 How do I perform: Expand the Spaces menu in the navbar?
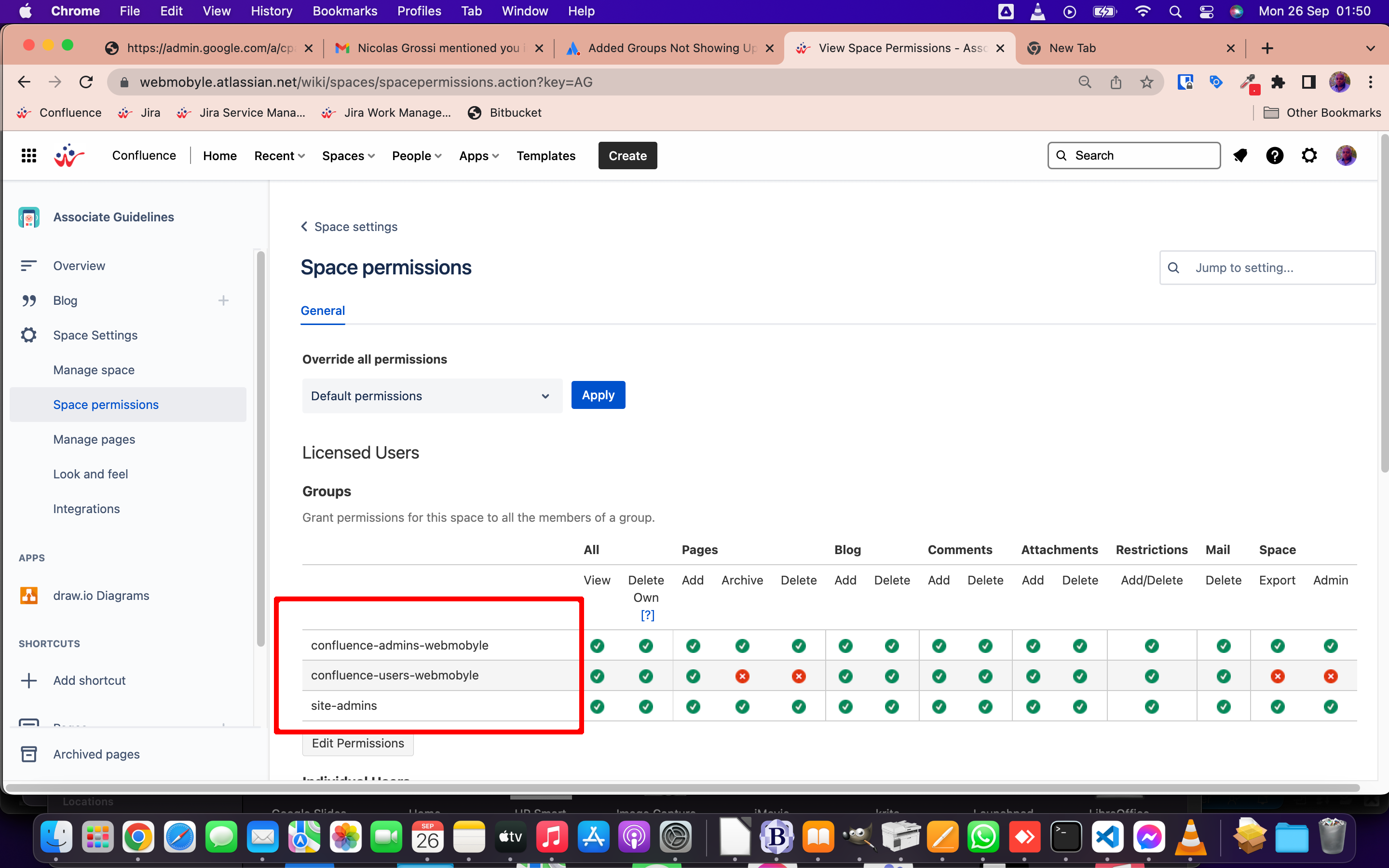pyautogui.click(x=348, y=156)
